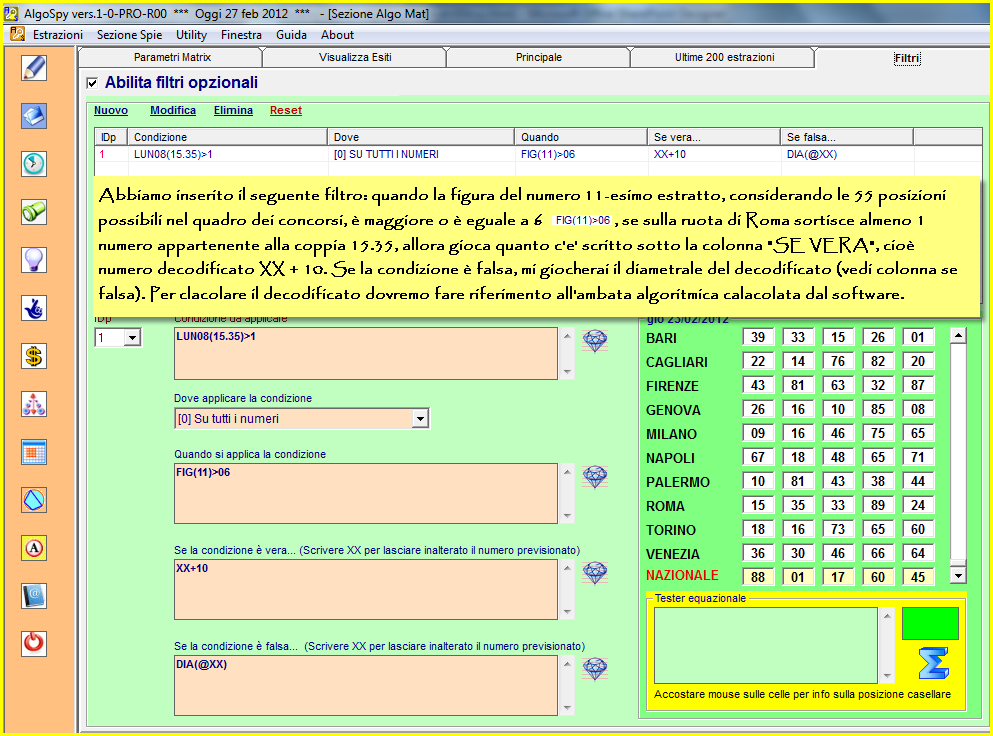Screen dimensions: 993x736
Task: Open the Estrazioni menu
Action: 58,35
